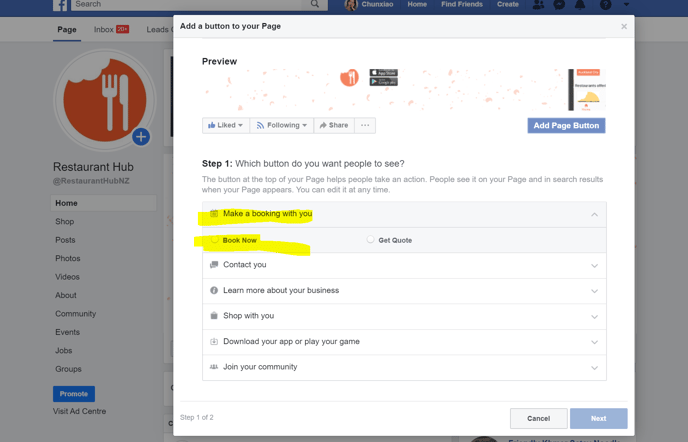Viewport: 688px width, 442px height.
Task: Select Photos in the page sidebar
Action: click(x=68, y=259)
